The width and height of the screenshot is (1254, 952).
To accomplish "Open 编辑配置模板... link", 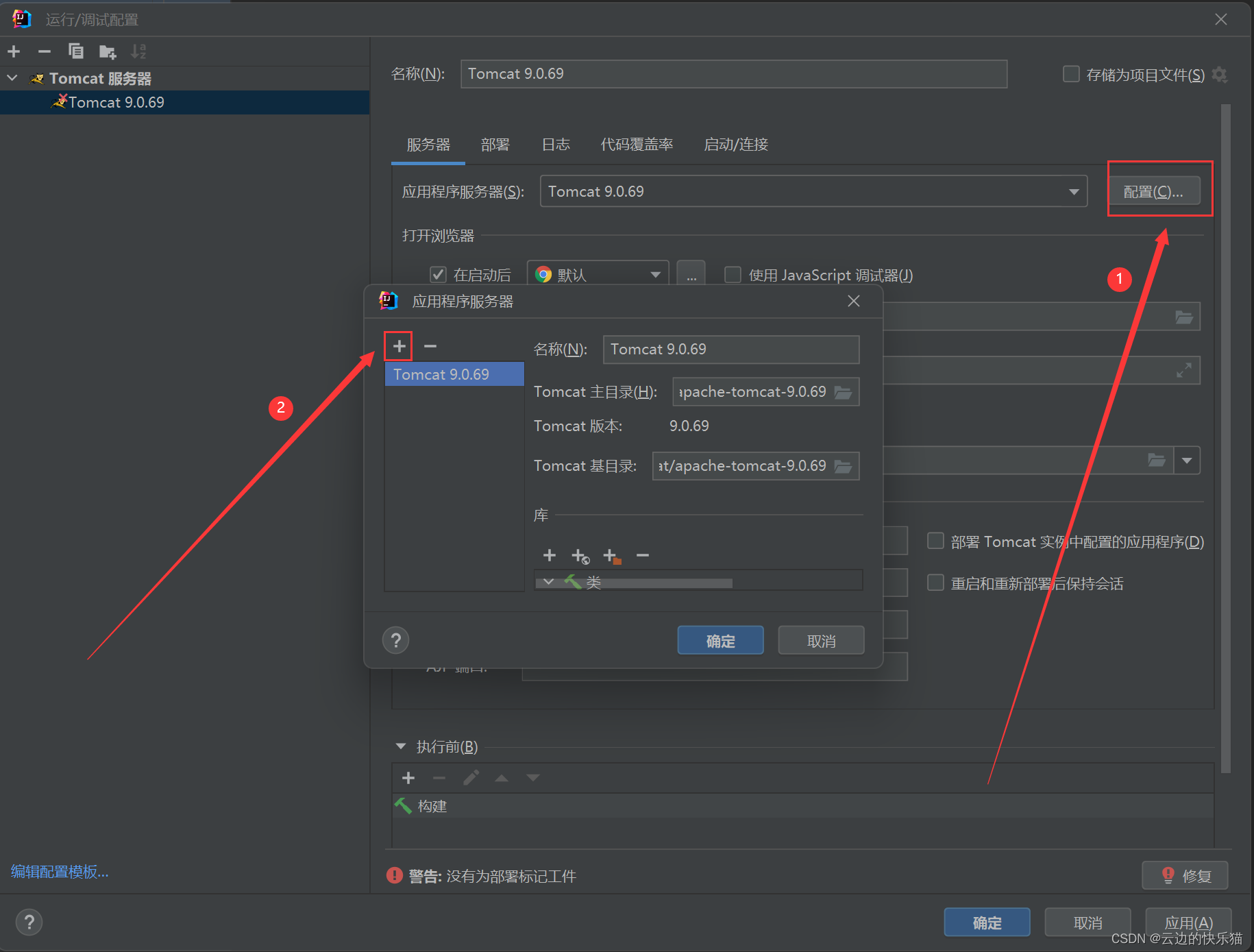I will [x=60, y=872].
